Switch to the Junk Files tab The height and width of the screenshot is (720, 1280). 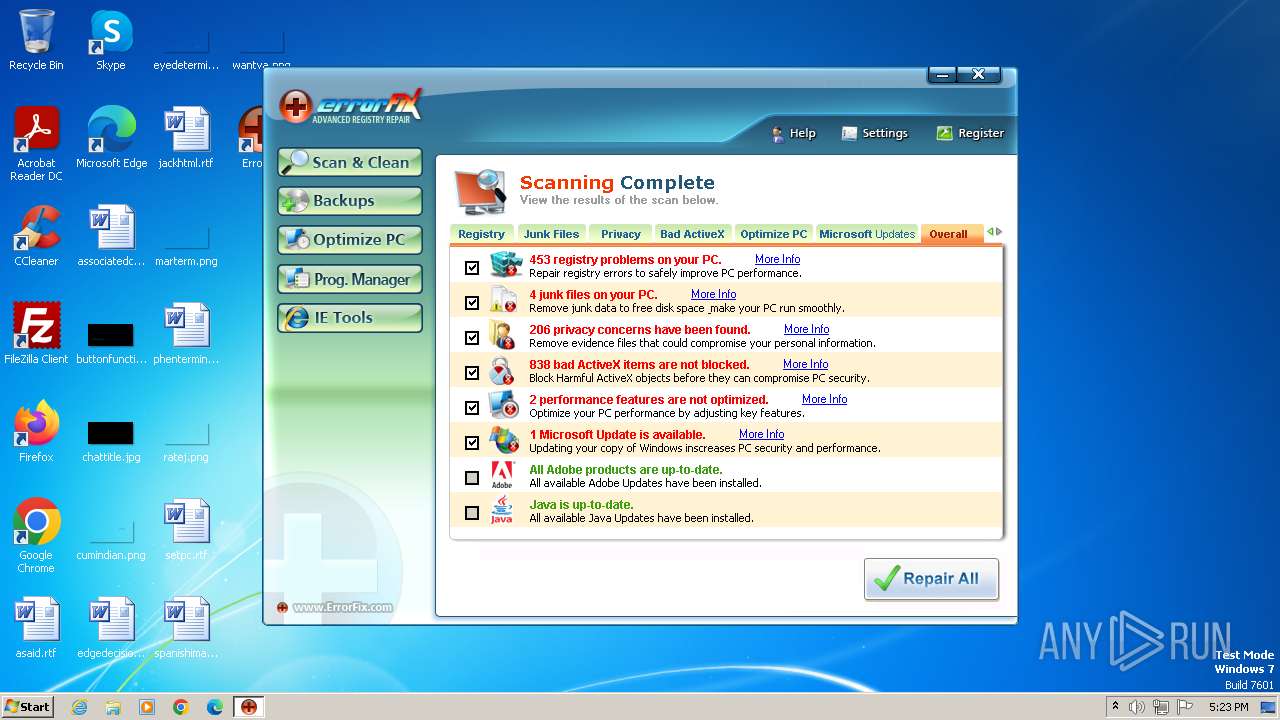(x=551, y=234)
